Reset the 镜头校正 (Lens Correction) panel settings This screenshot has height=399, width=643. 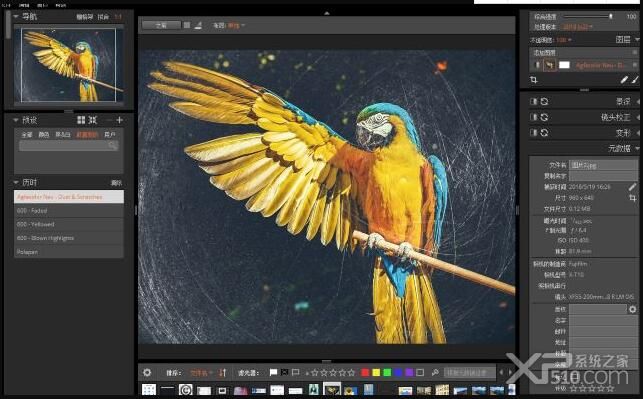[544, 117]
